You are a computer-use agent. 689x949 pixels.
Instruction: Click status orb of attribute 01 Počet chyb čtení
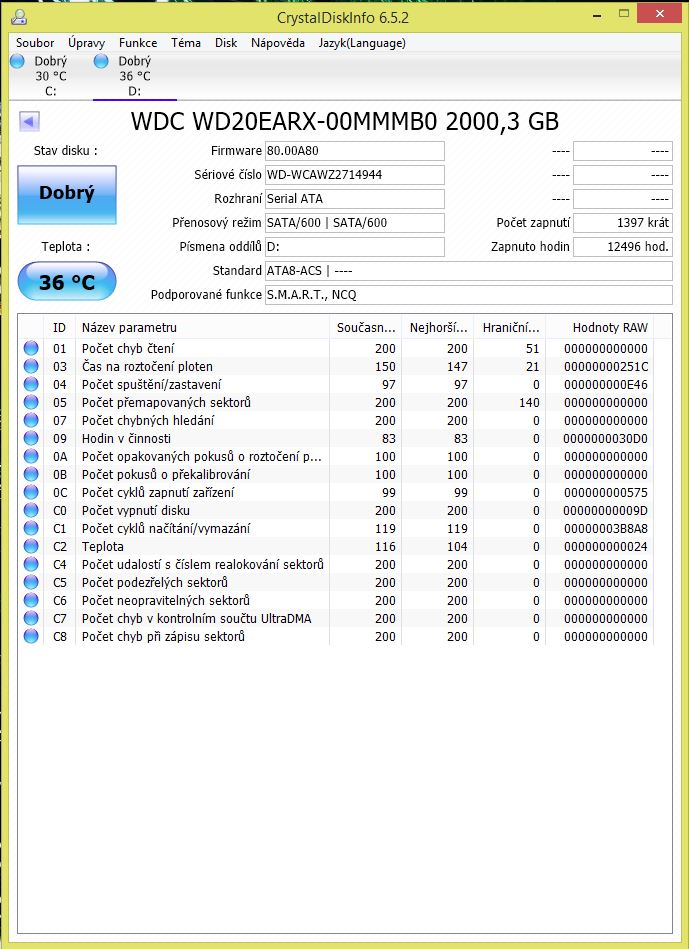tap(31, 348)
